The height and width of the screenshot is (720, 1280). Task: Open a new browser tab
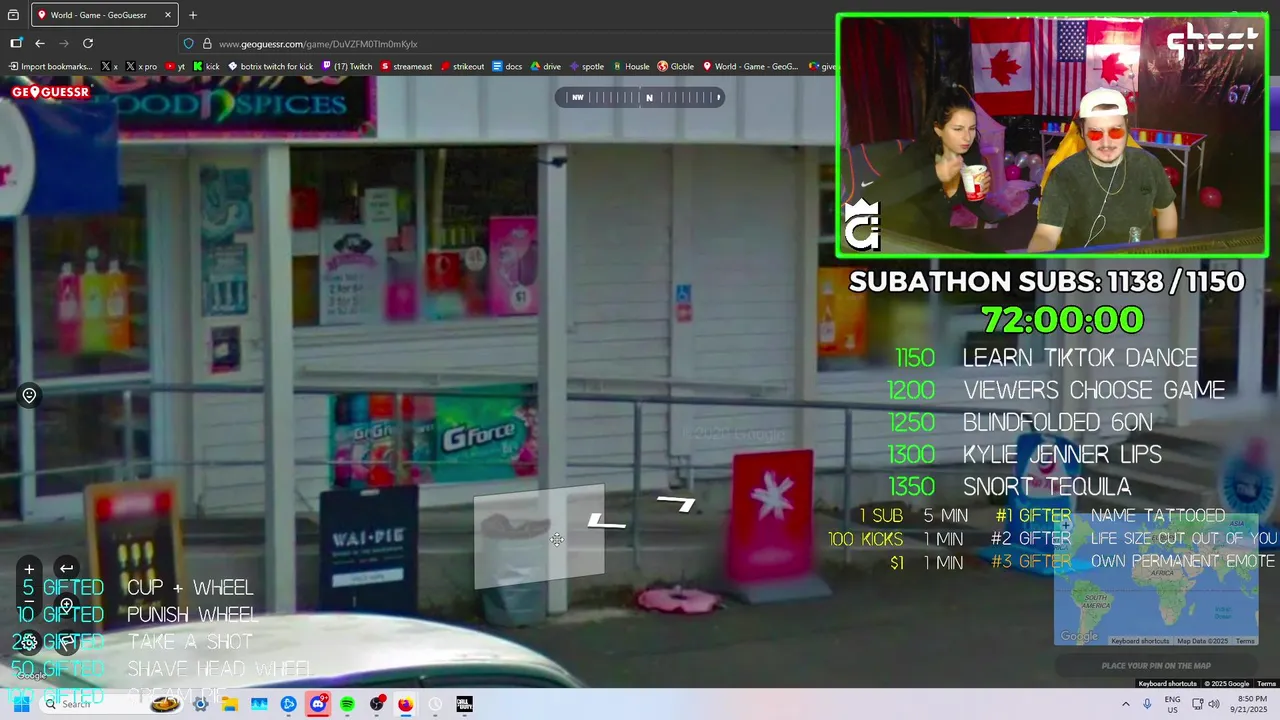193,15
